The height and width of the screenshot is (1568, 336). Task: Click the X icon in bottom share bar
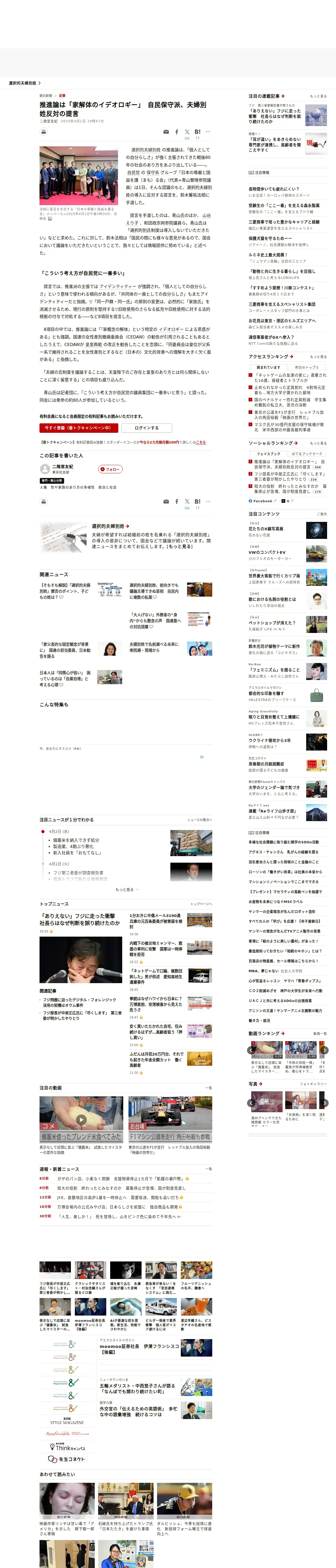click(x=187, y=501)
